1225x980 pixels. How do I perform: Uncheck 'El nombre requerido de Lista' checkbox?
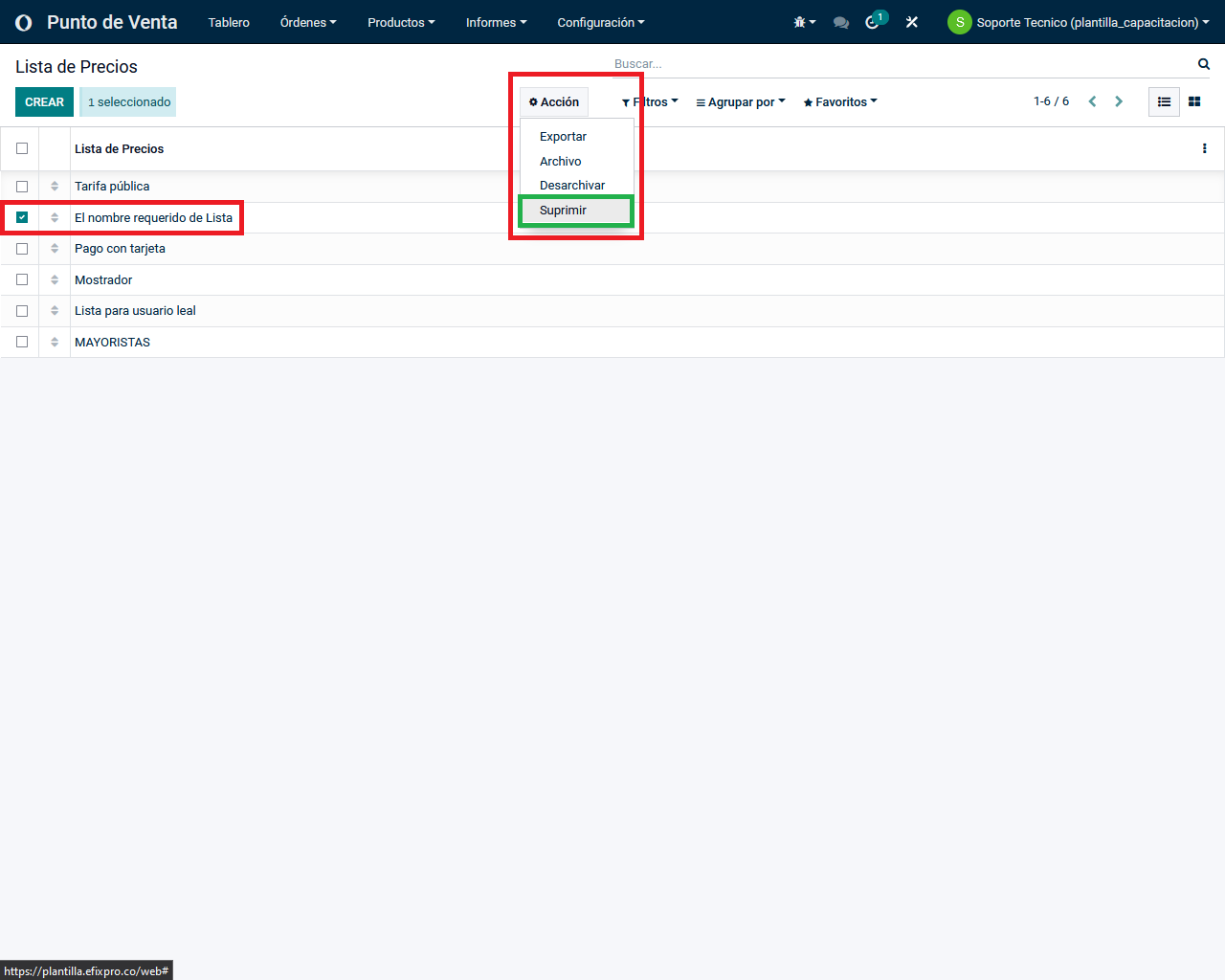[x=22, y=217]
